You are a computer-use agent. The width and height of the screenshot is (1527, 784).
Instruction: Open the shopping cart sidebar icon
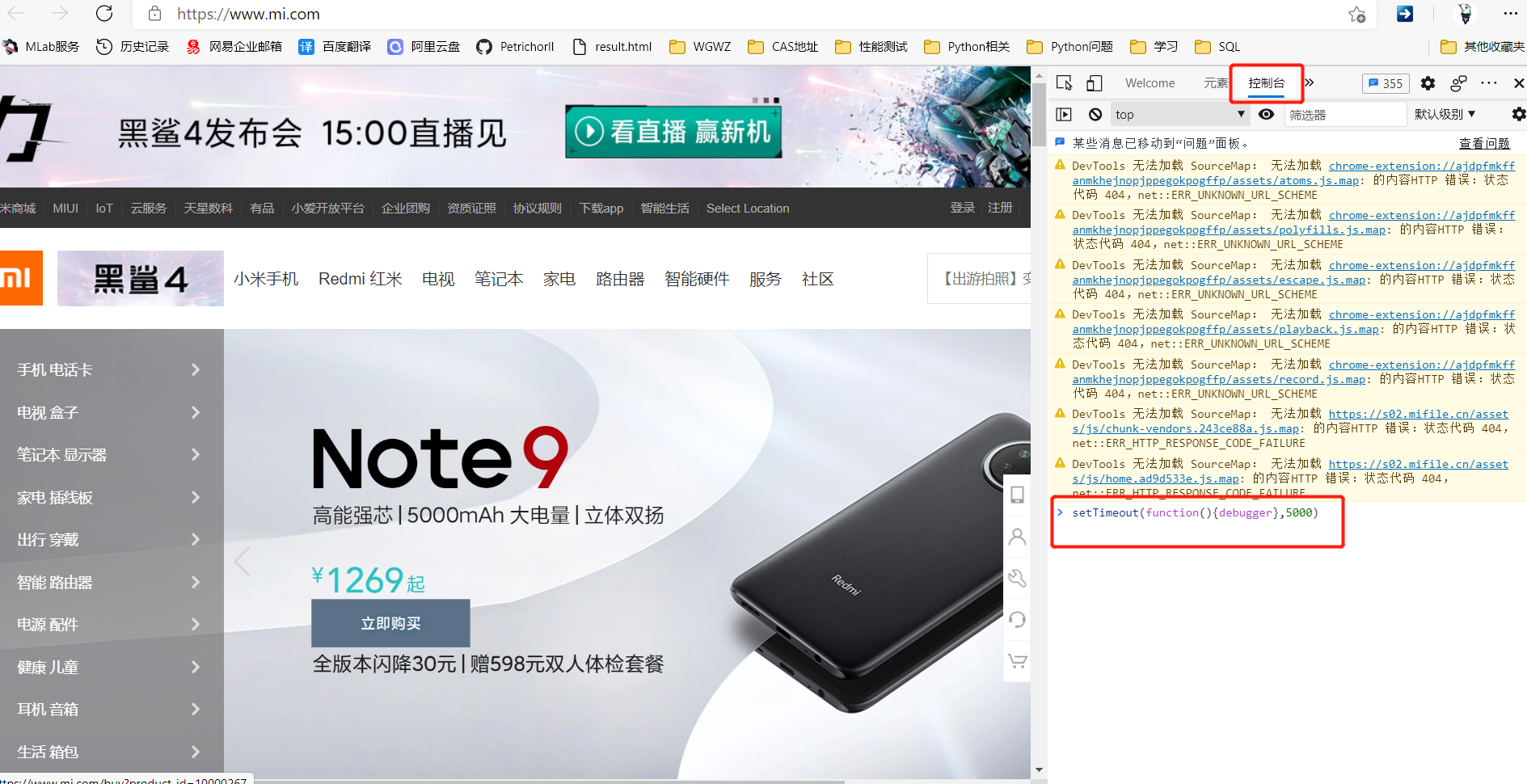(1017, 661)
